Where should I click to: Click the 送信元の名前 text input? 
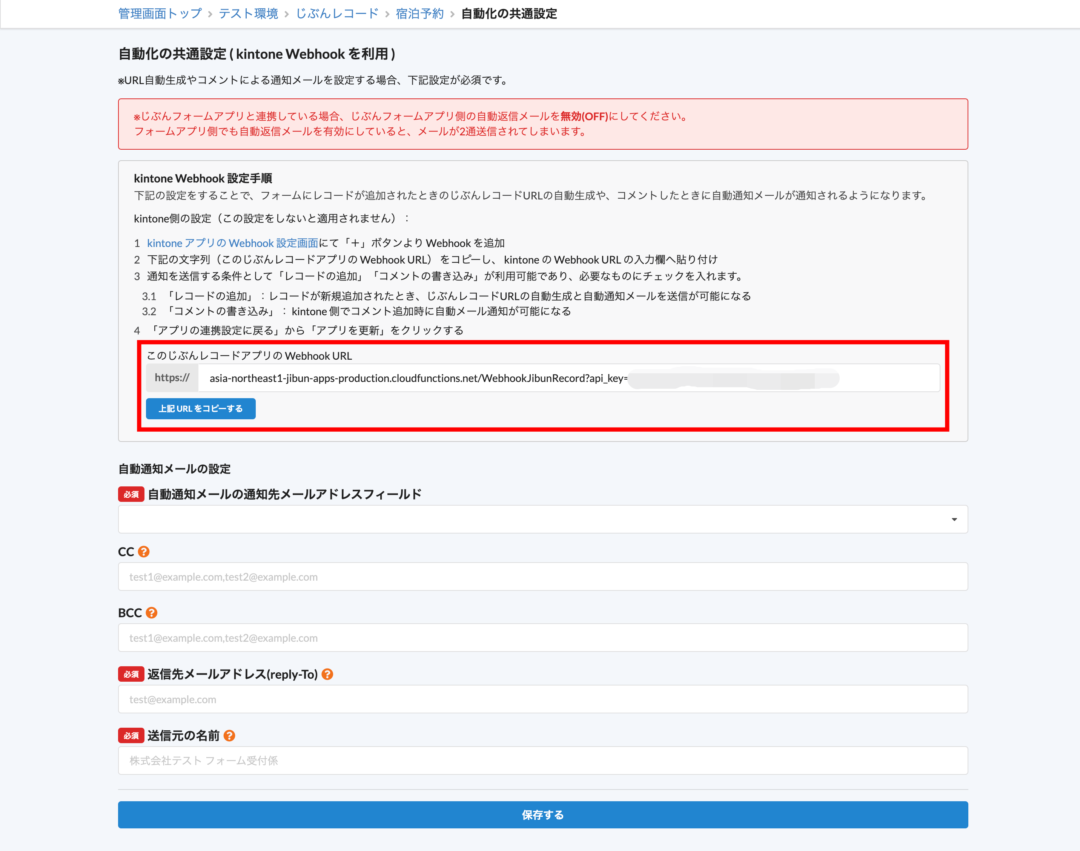coord(543,760)
